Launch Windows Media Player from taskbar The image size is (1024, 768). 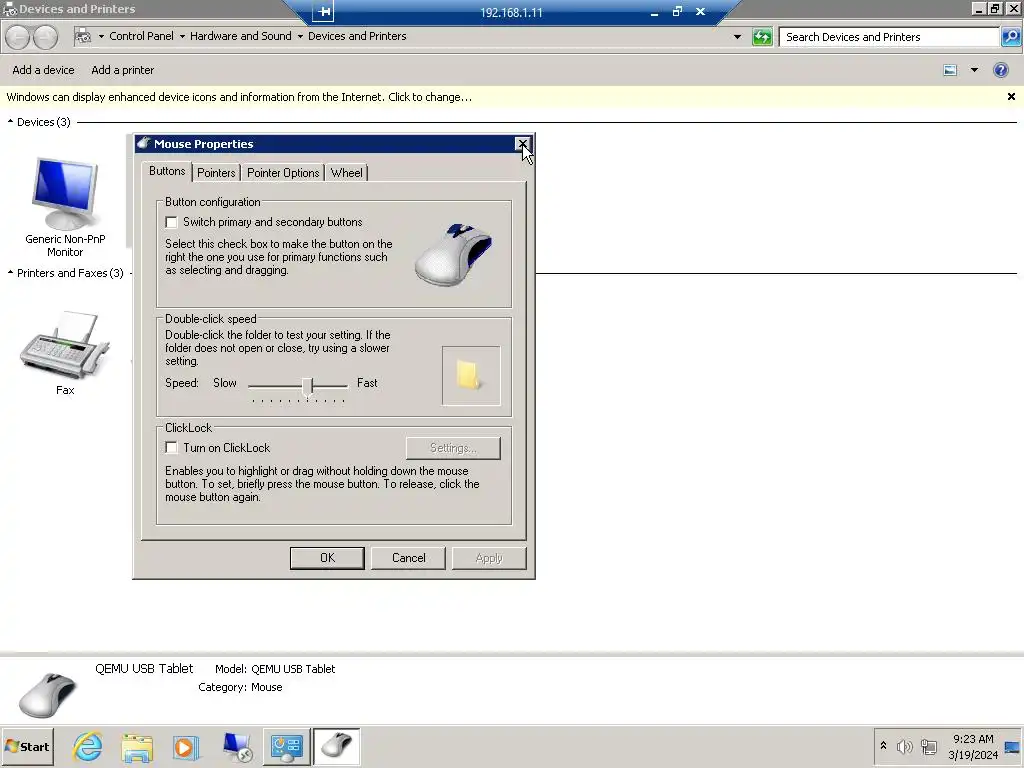185,746
